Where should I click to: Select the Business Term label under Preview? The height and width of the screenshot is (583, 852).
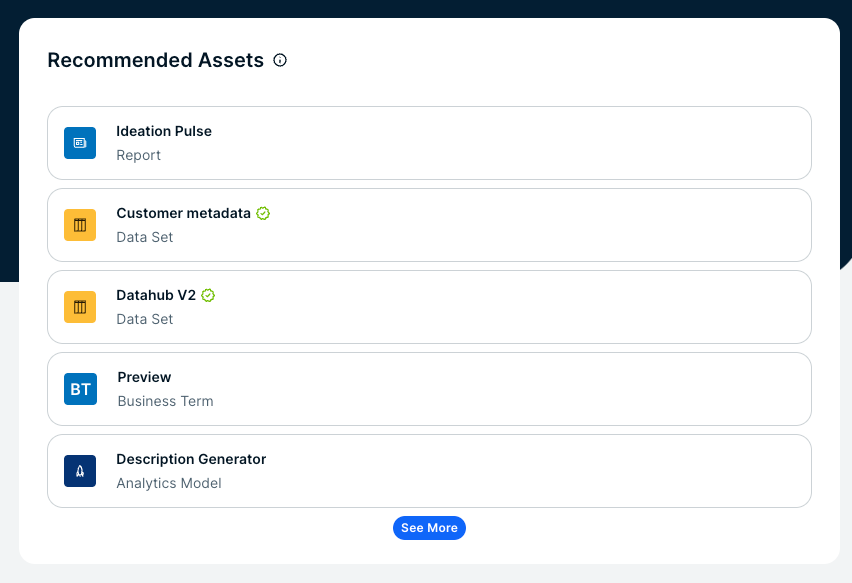(165, 401)
